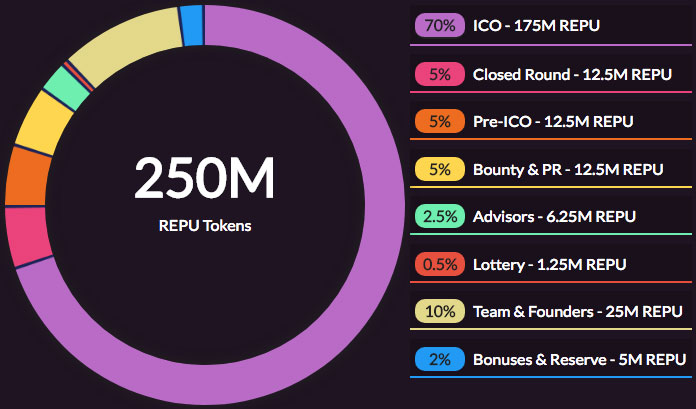Select the orange 5% Pre-ICO badge
Viewport: 696px width, 409px height.
438,121
